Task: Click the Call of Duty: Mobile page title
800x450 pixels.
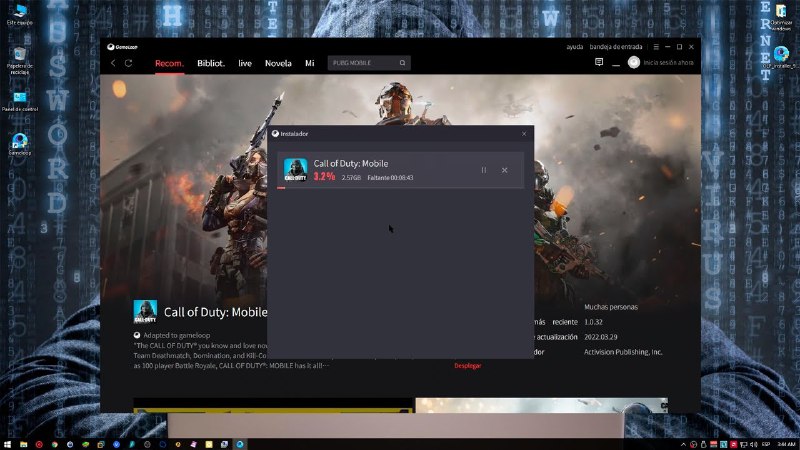Action: (215, 312)
